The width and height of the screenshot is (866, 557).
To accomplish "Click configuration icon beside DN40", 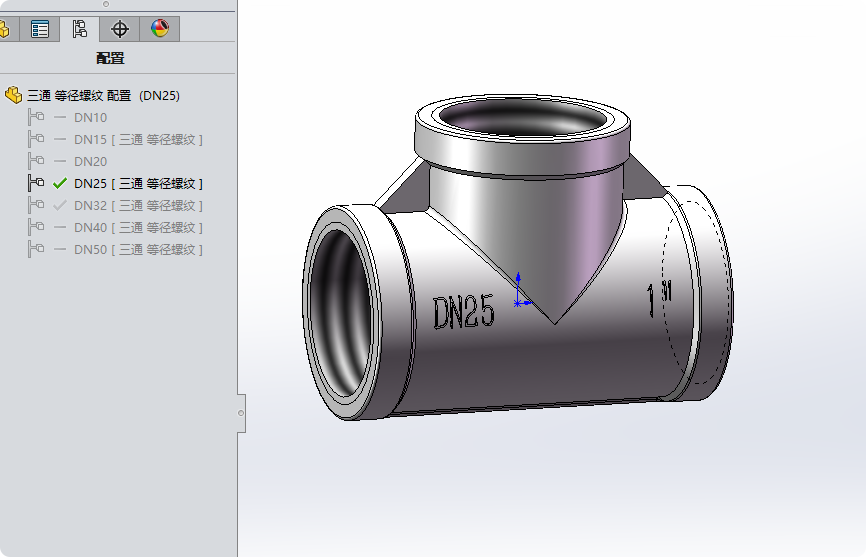I will (x=36, y=227).
